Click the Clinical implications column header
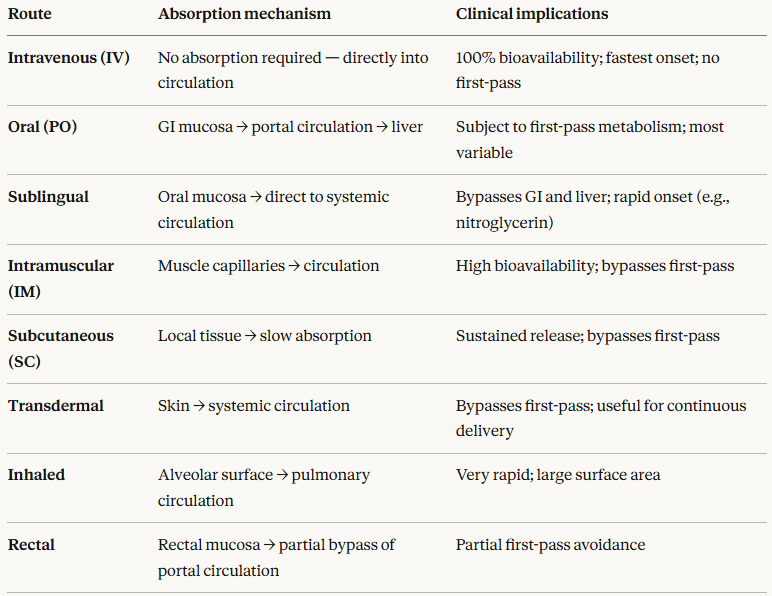 [x=532, y=15]
